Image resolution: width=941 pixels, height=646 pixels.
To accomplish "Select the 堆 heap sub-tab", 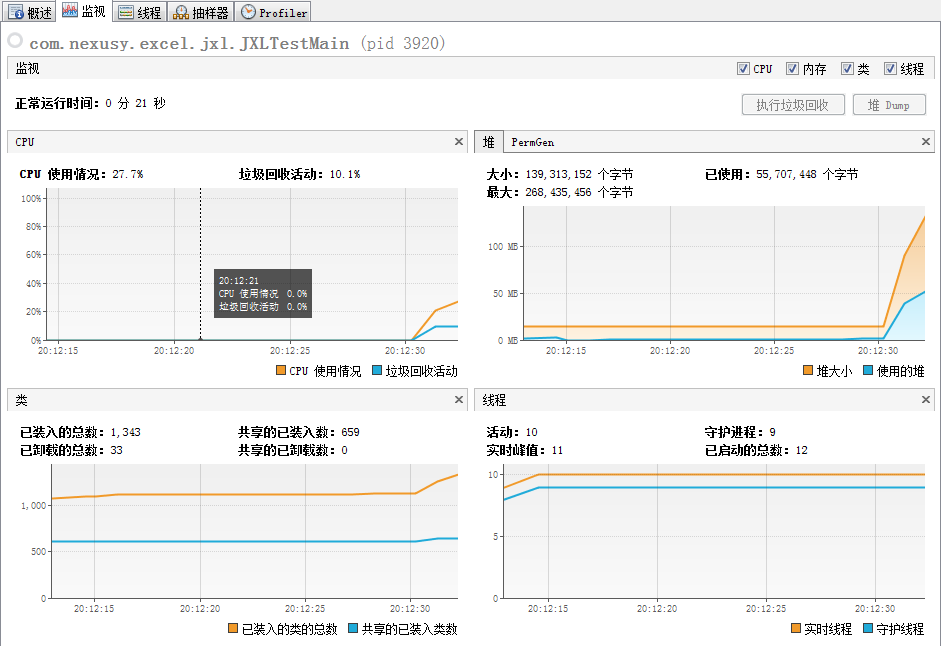I will tap(489, 142).
